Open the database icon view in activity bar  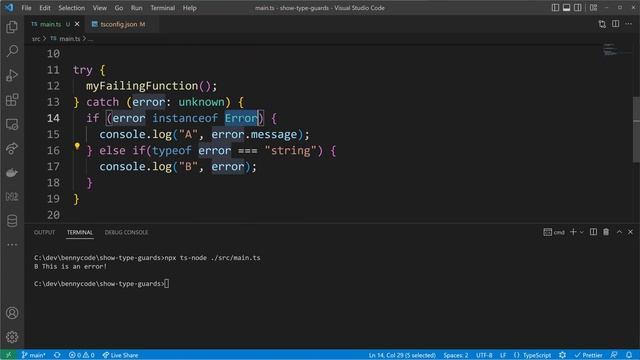12,221
